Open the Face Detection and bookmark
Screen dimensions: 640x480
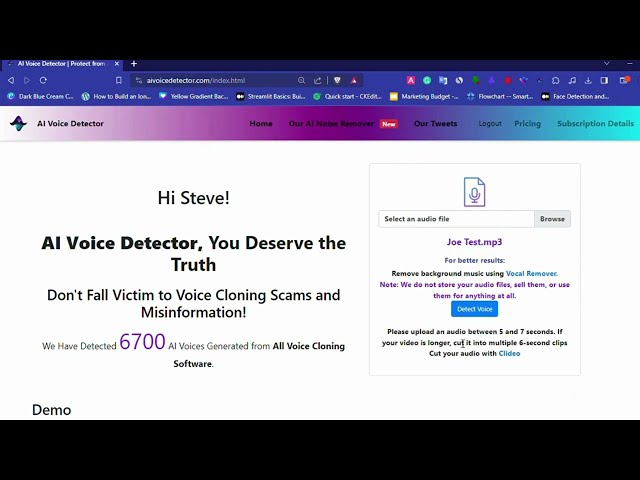(576, 96)
